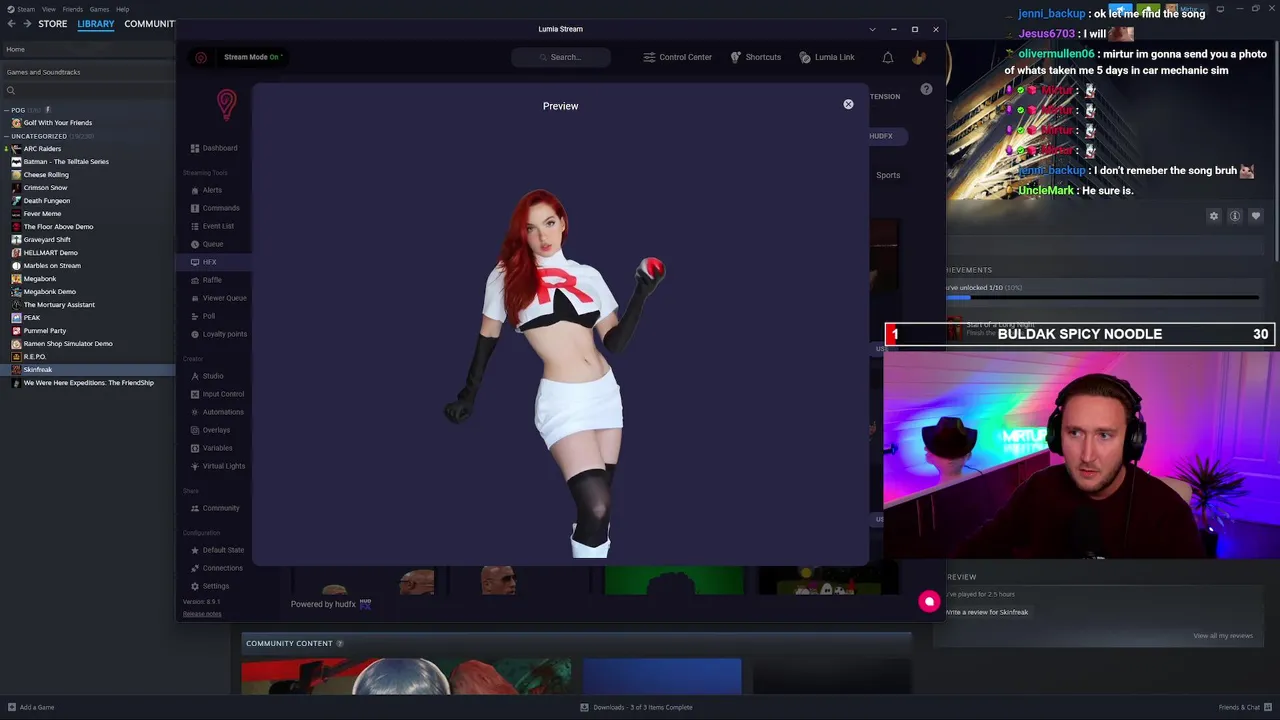
Task: Open Community in Lumia sidebar
Action: coord(215,508)
